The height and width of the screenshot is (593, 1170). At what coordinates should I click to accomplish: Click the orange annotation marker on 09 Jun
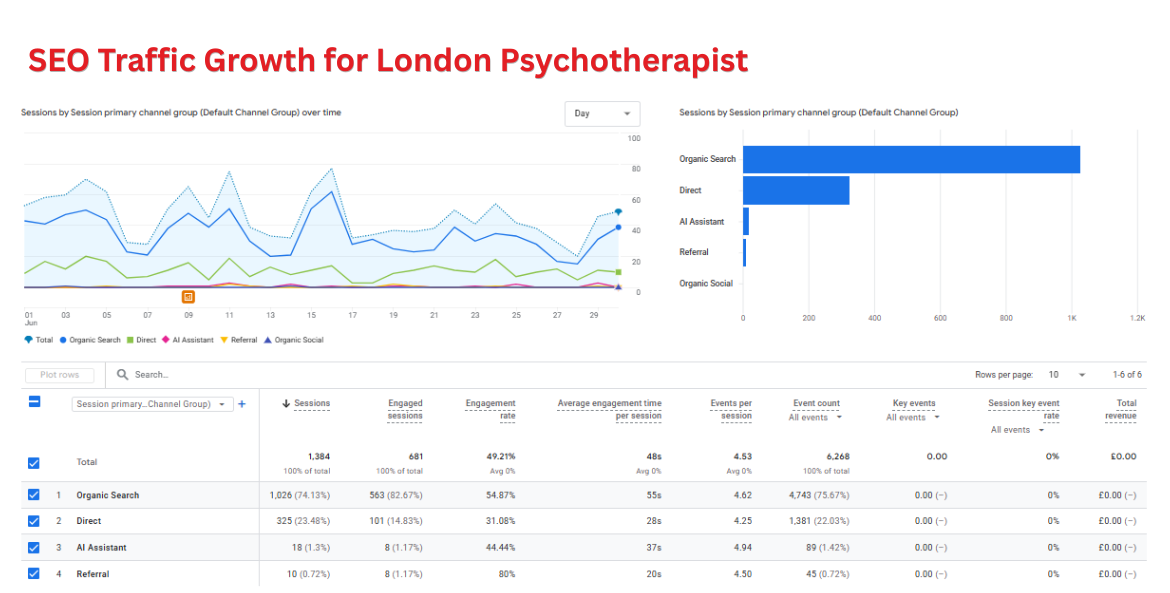click(188, 297)
